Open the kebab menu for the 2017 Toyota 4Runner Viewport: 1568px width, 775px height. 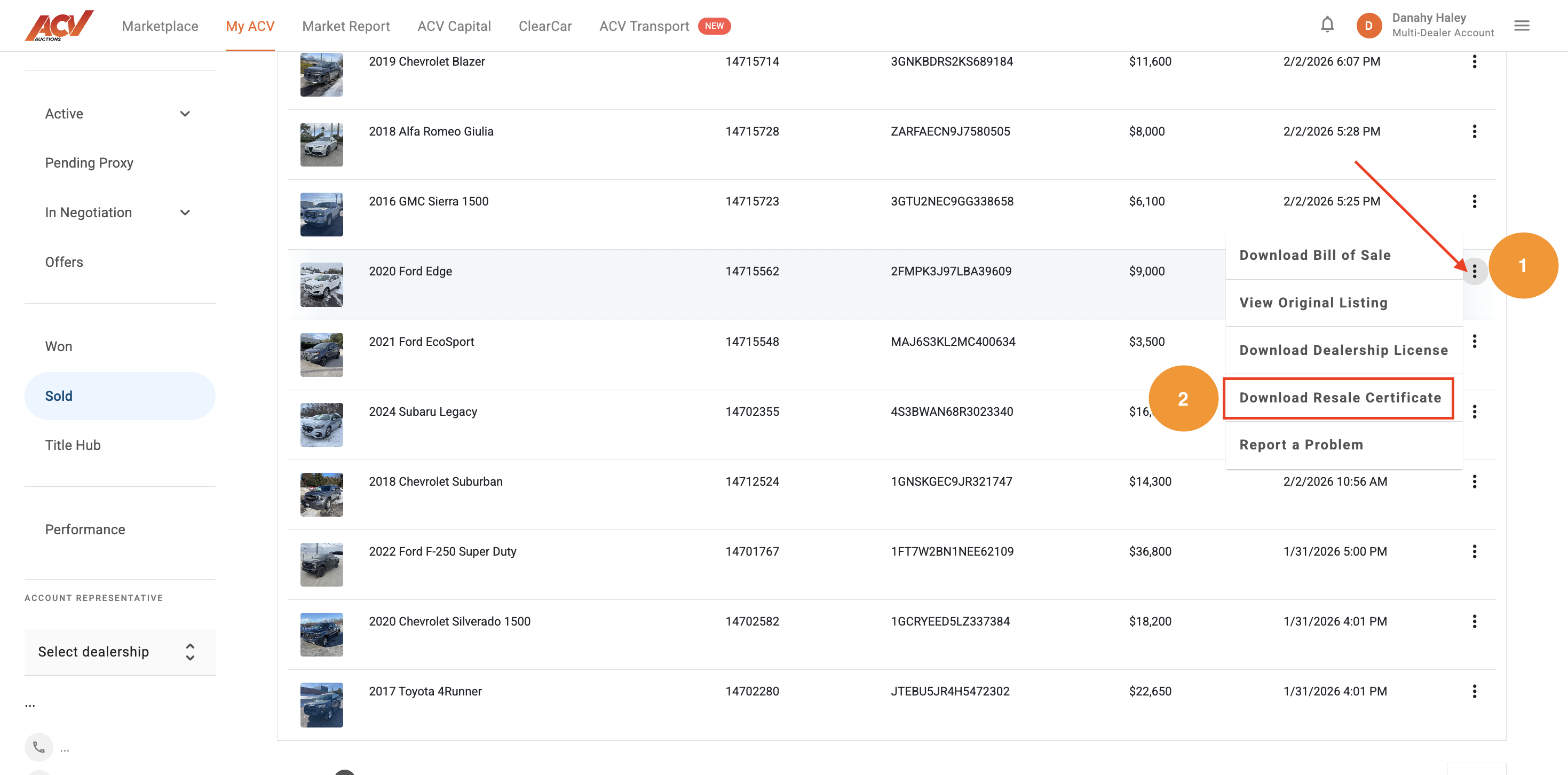[x=1474, y=692]
